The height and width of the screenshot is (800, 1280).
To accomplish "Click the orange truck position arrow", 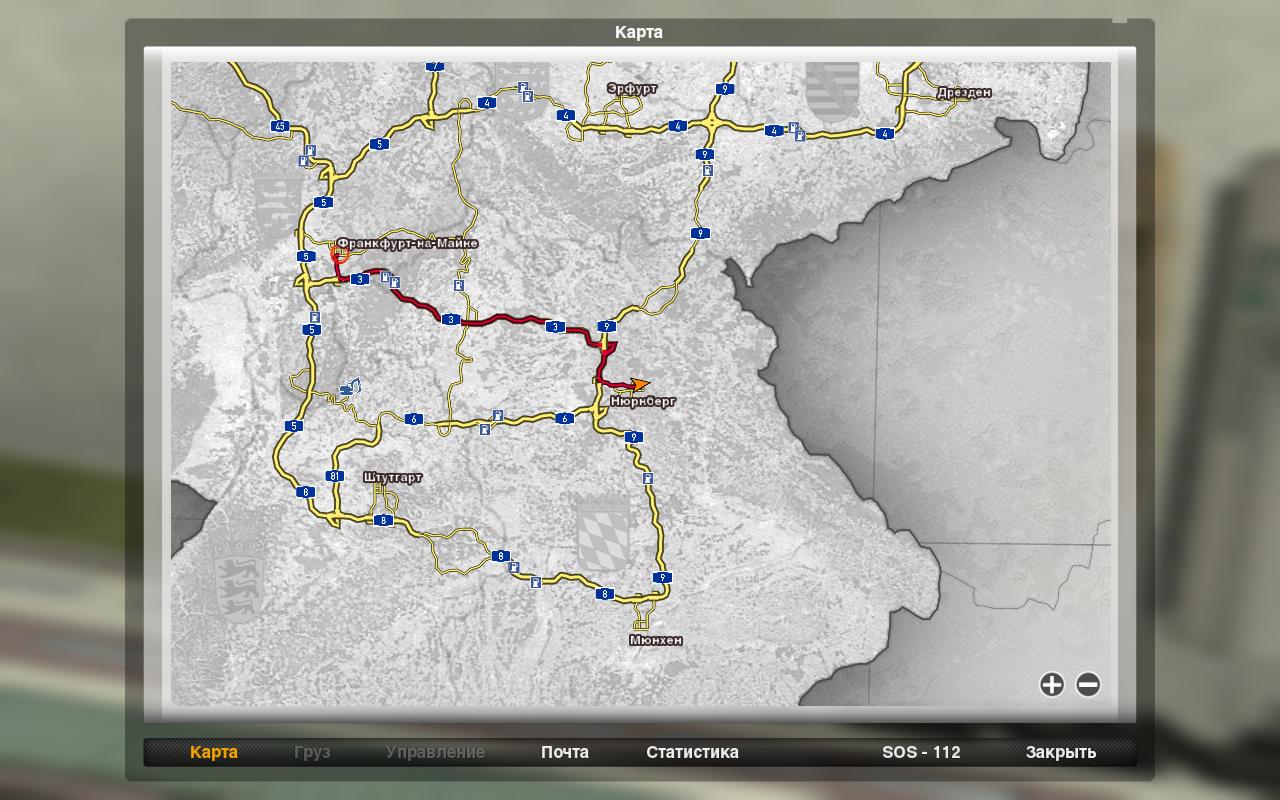I will 639,384.
